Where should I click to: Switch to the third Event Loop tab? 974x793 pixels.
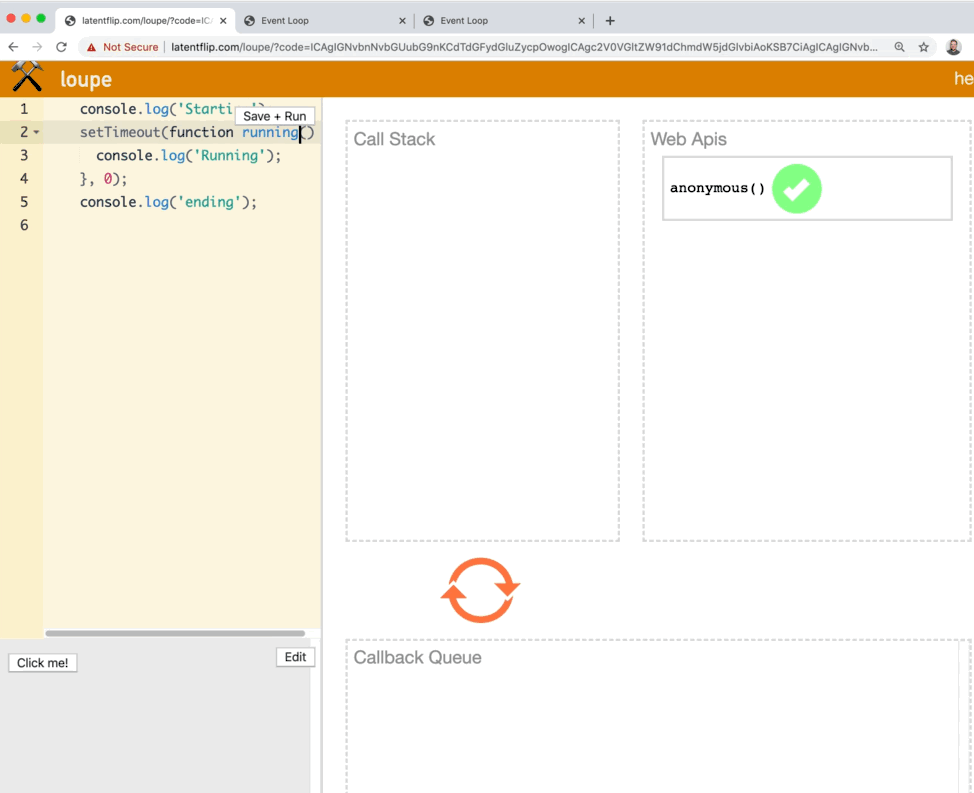click(465, 20)
